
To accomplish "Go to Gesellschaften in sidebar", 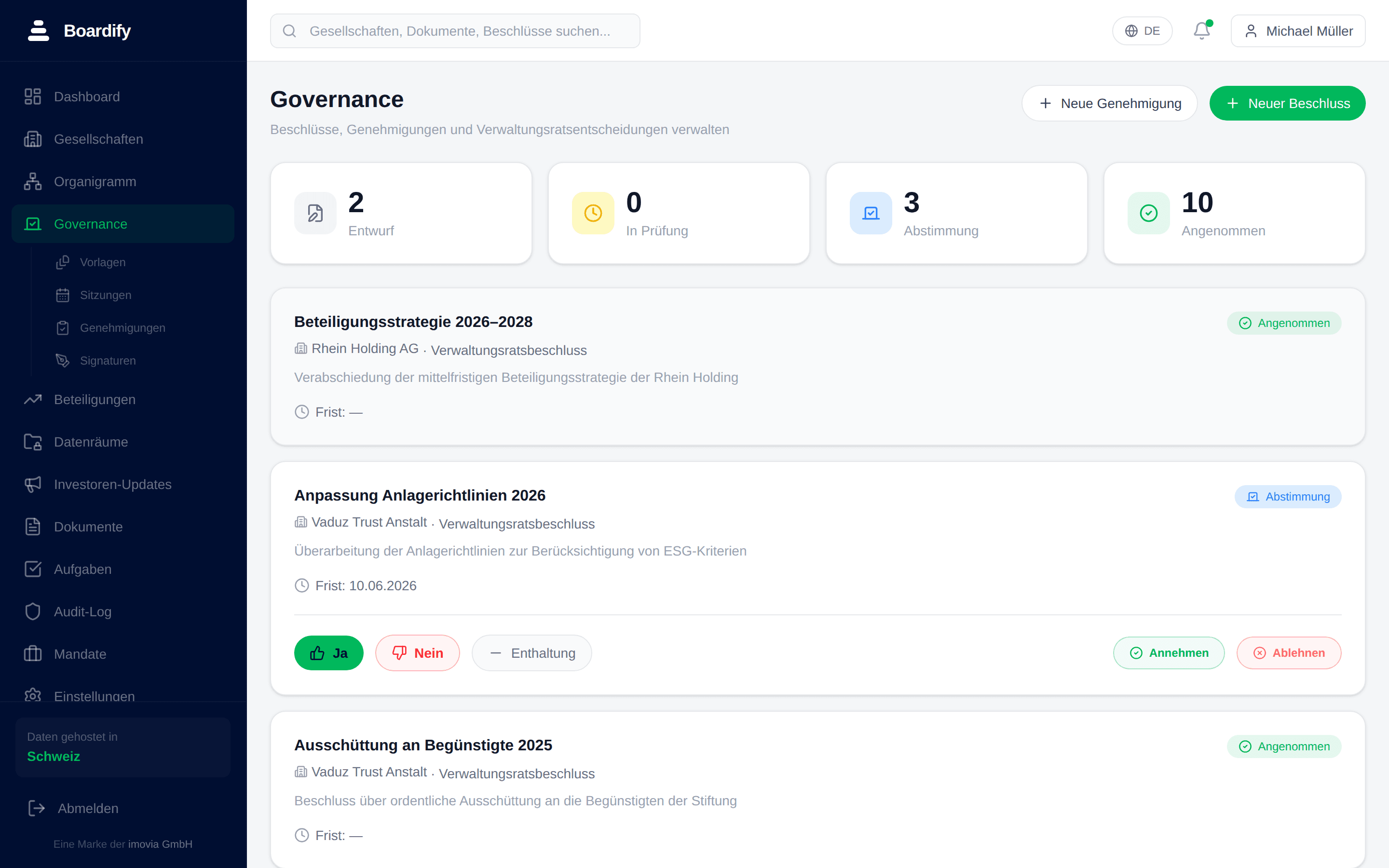I will (x=123, y=139).
